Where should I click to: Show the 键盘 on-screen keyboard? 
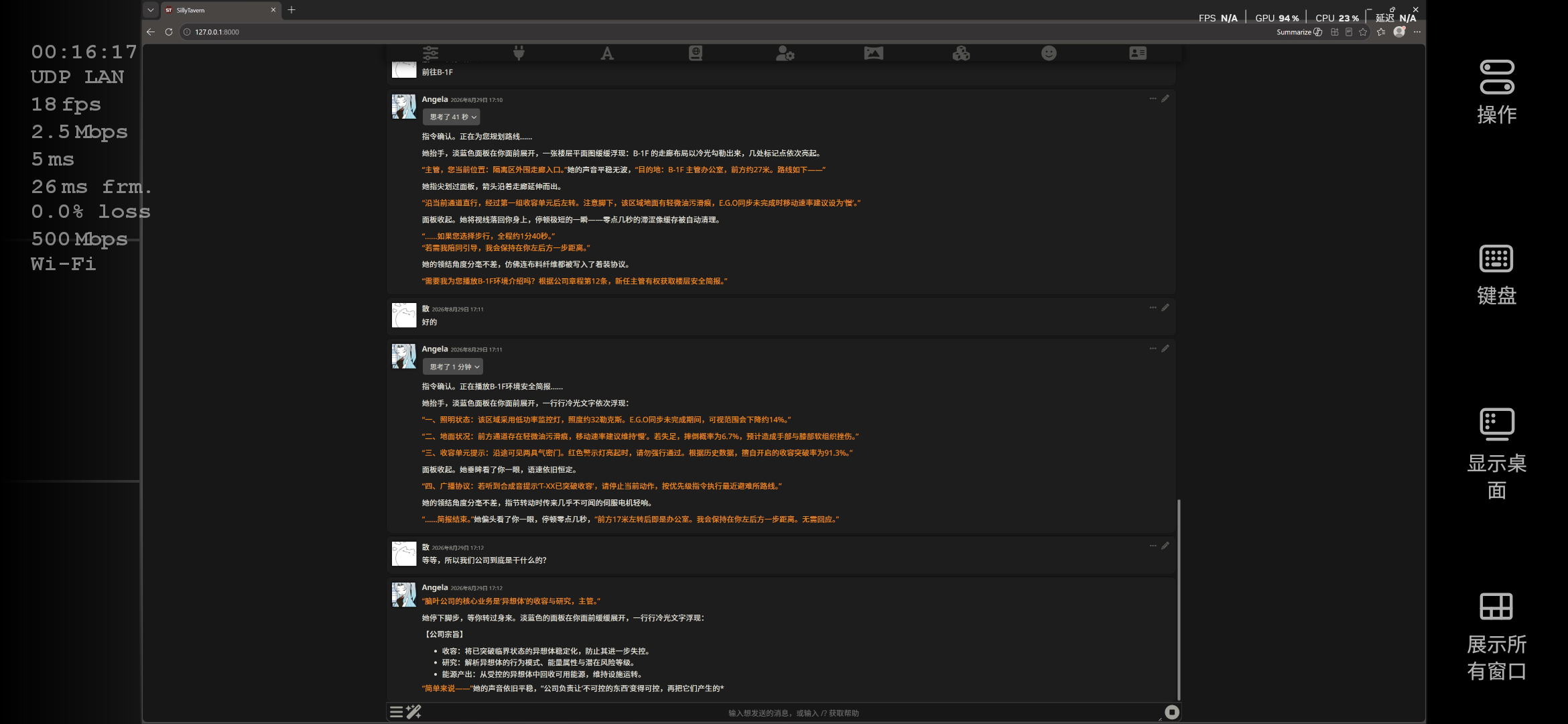click(x=1496, y=275)
